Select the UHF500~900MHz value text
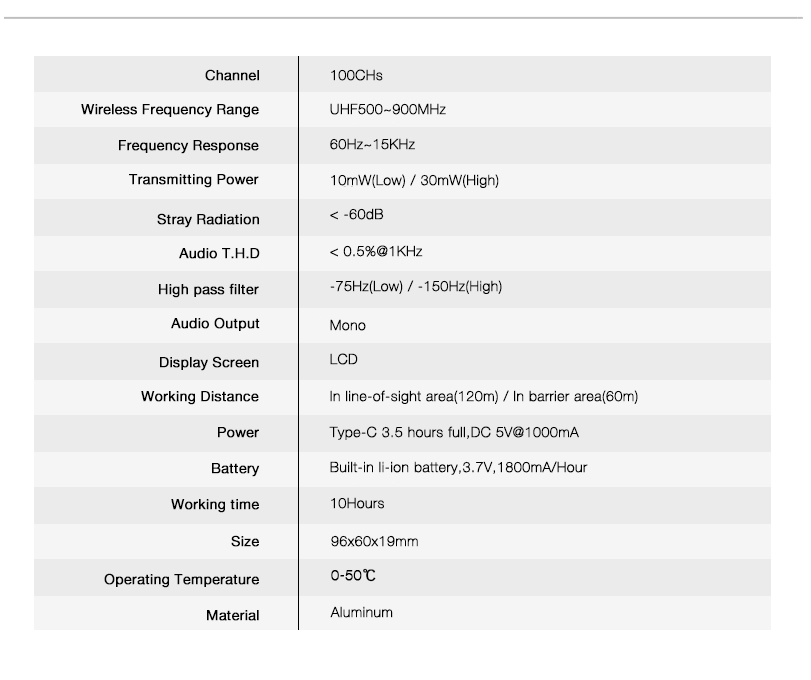 point(388,110)
